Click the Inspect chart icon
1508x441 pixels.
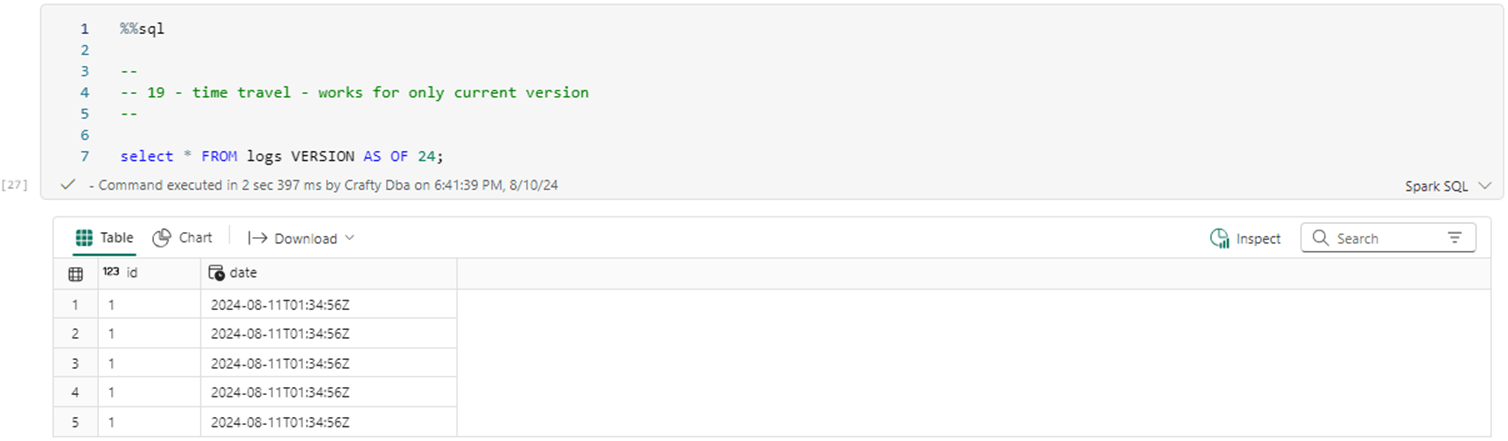1219,238
